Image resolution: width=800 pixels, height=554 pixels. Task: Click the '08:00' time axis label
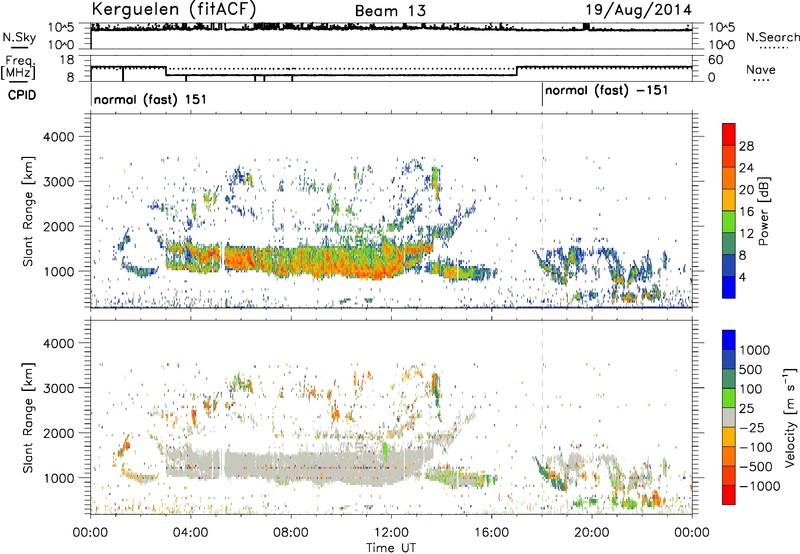291,533
